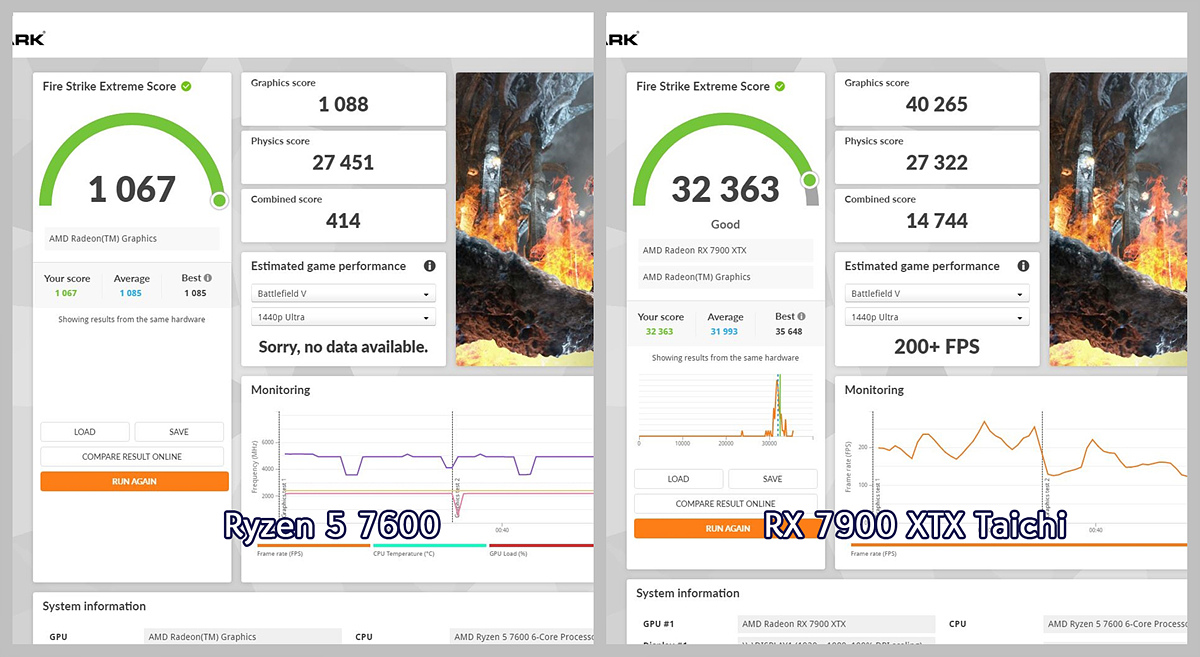This screenshot has height=657, width=1200.
Task: Click Physics score 27 451 value
Action: tap(343, 162)
